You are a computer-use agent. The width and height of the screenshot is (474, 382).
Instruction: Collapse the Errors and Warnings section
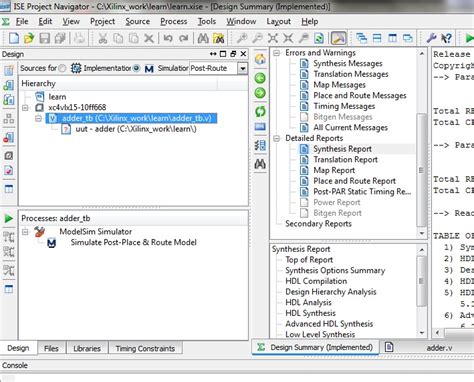tap(277, 53)
